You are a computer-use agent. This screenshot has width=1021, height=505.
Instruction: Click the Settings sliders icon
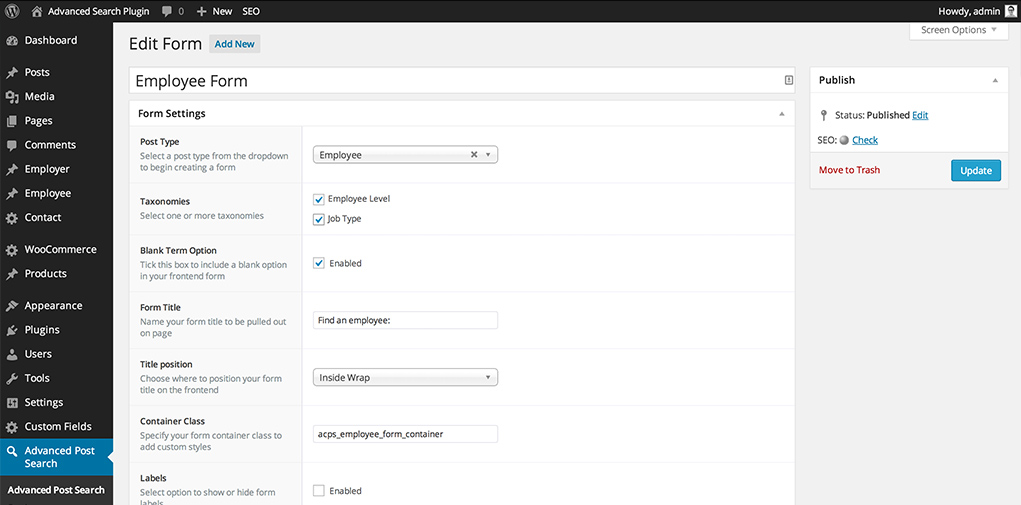tap(12, 402)
